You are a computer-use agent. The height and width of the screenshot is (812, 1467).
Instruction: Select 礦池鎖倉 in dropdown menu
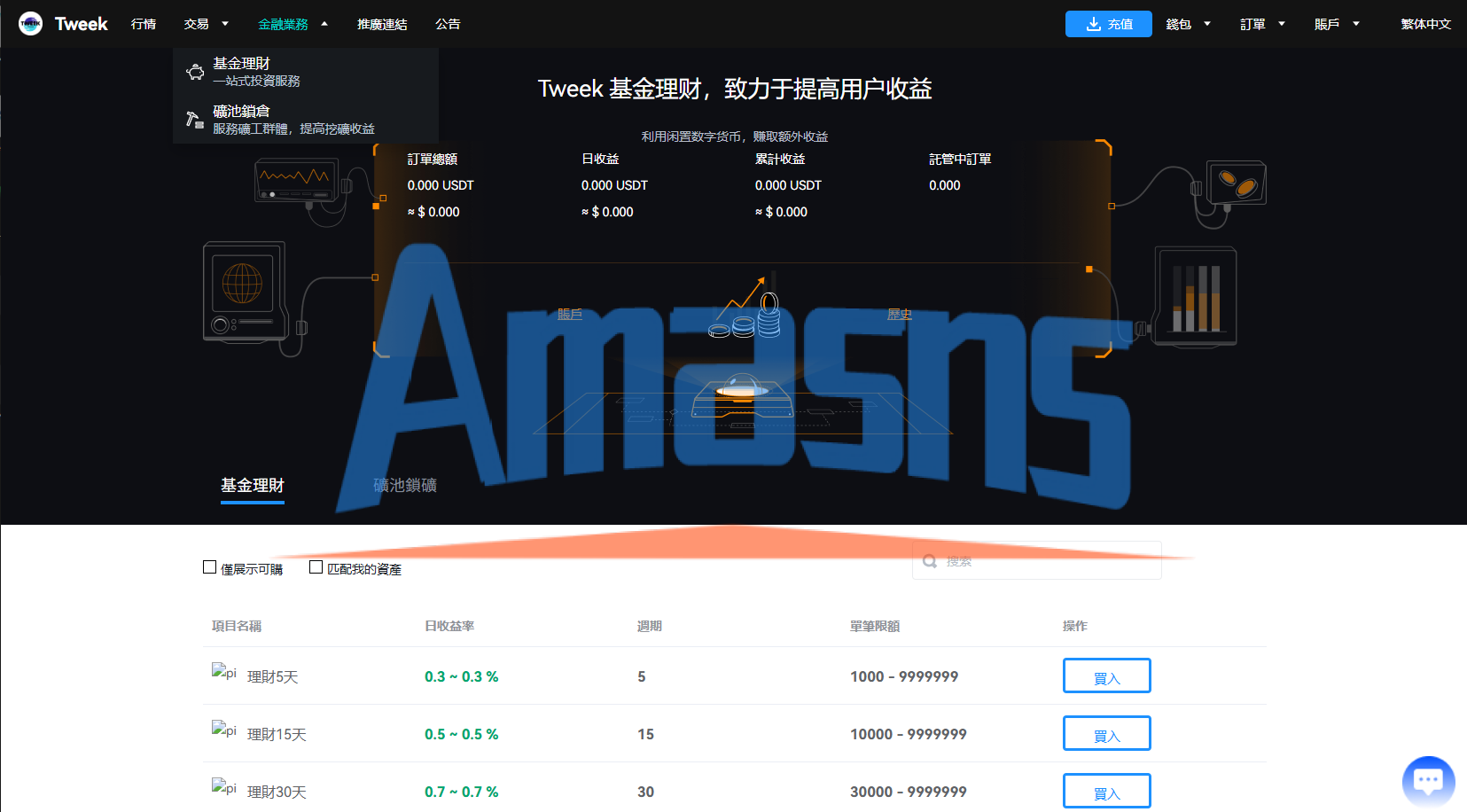coord(306,120)
